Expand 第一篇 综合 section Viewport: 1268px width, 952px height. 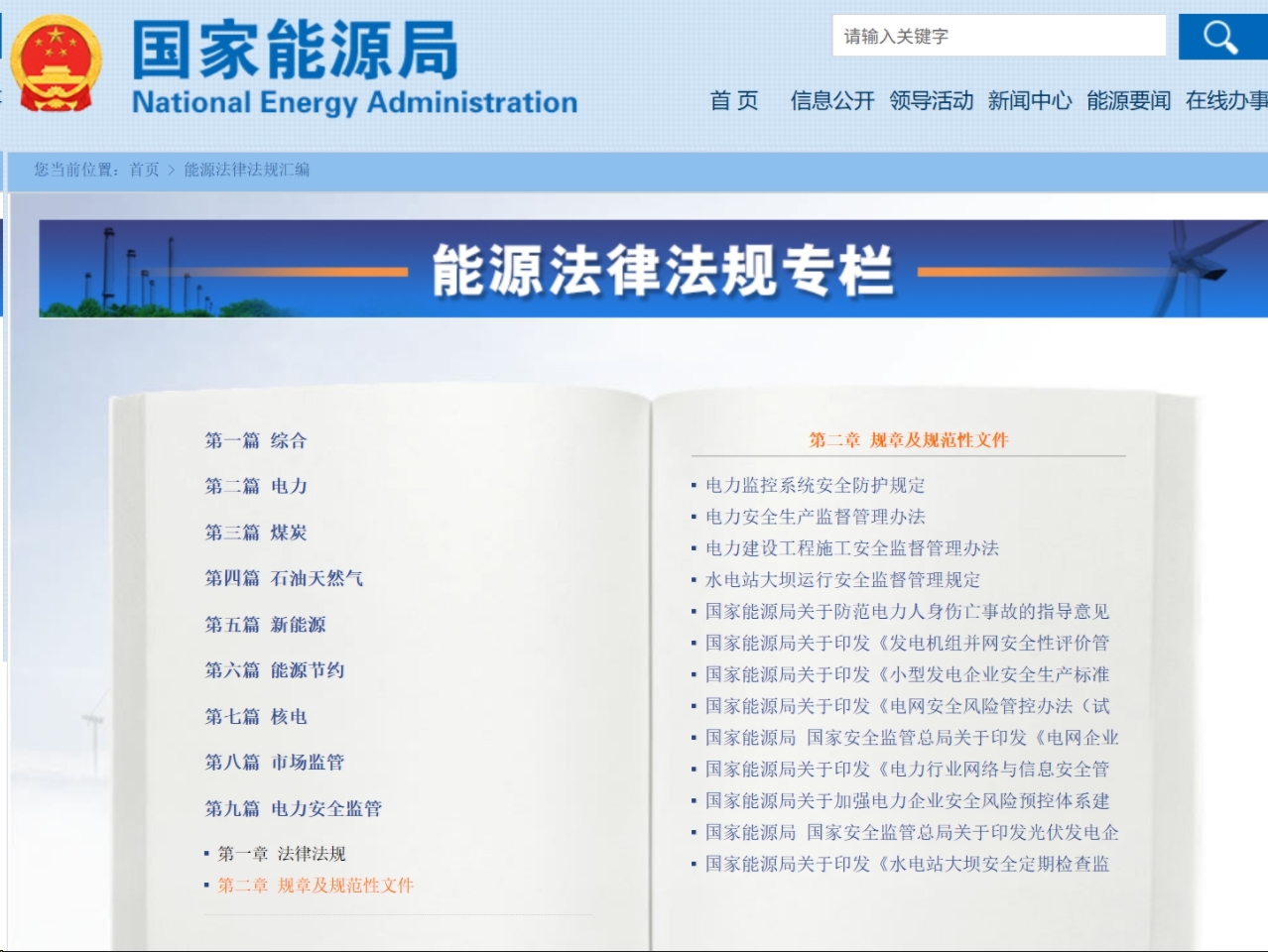256,440
